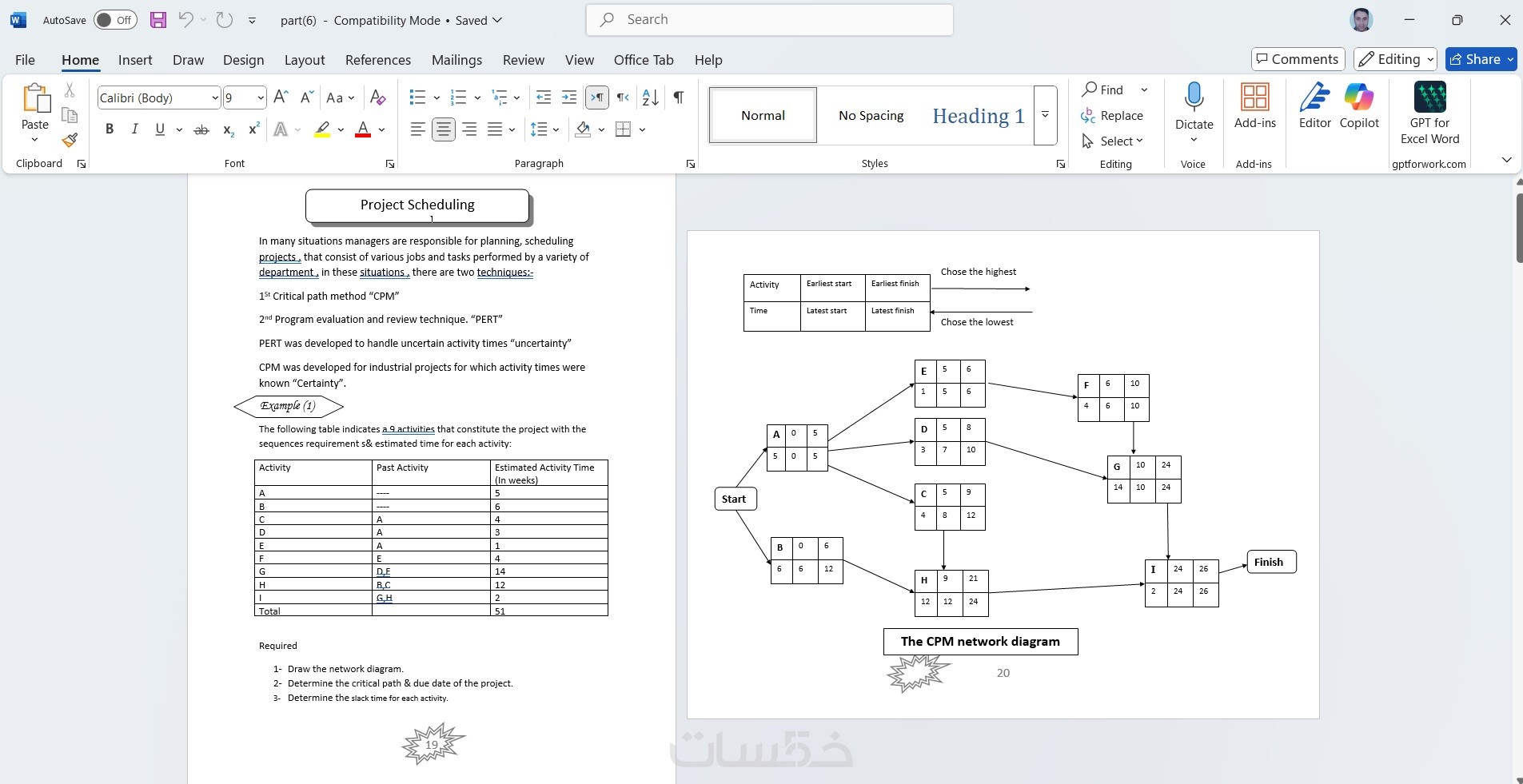Screen dimensions: 1523x784
Task: Click the vertical scrollbar thumb
Action: [x=1518, y=227]
